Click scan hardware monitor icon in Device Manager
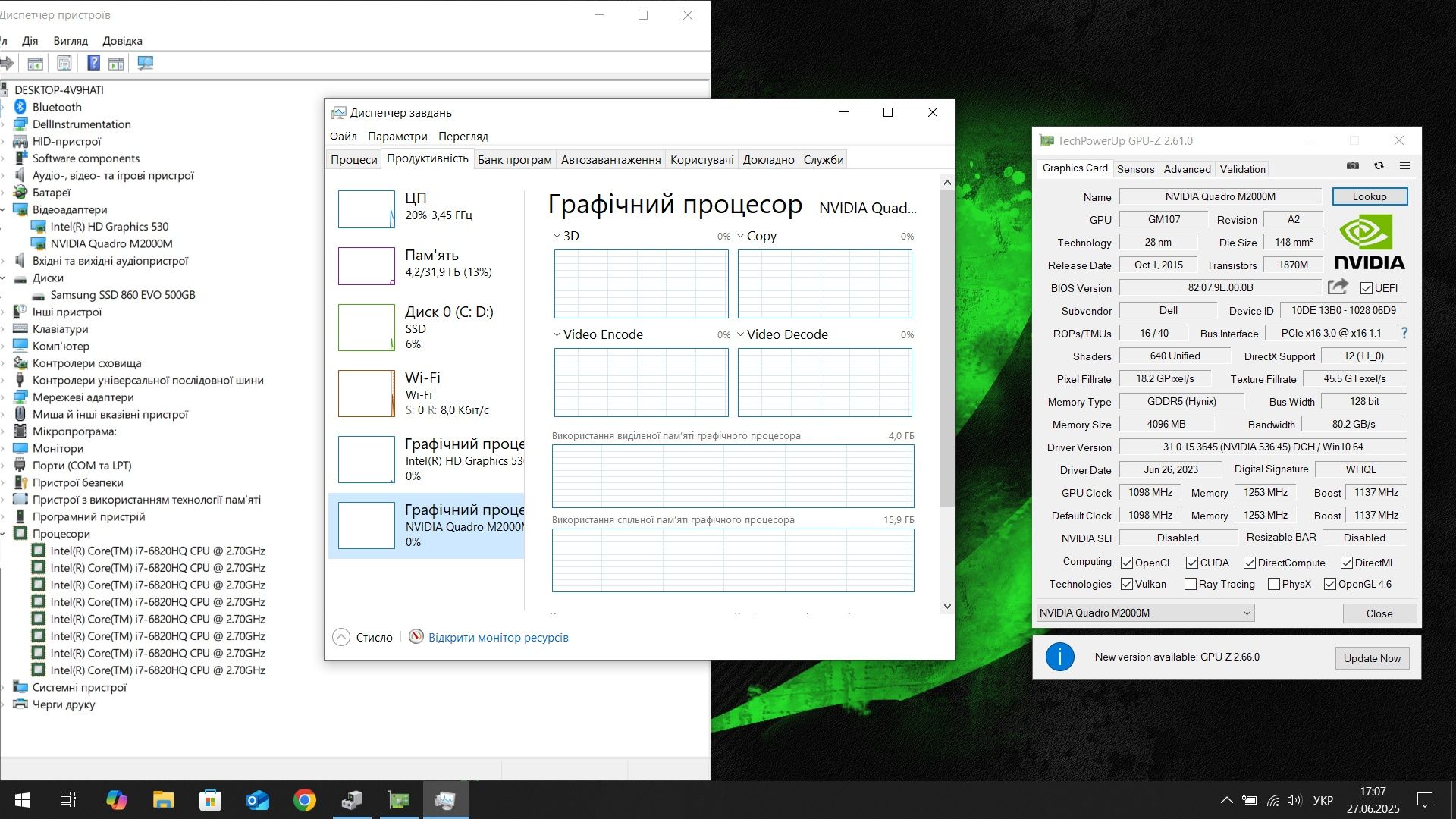Viewport: 1456px width, 819px height. click(145, 63)
